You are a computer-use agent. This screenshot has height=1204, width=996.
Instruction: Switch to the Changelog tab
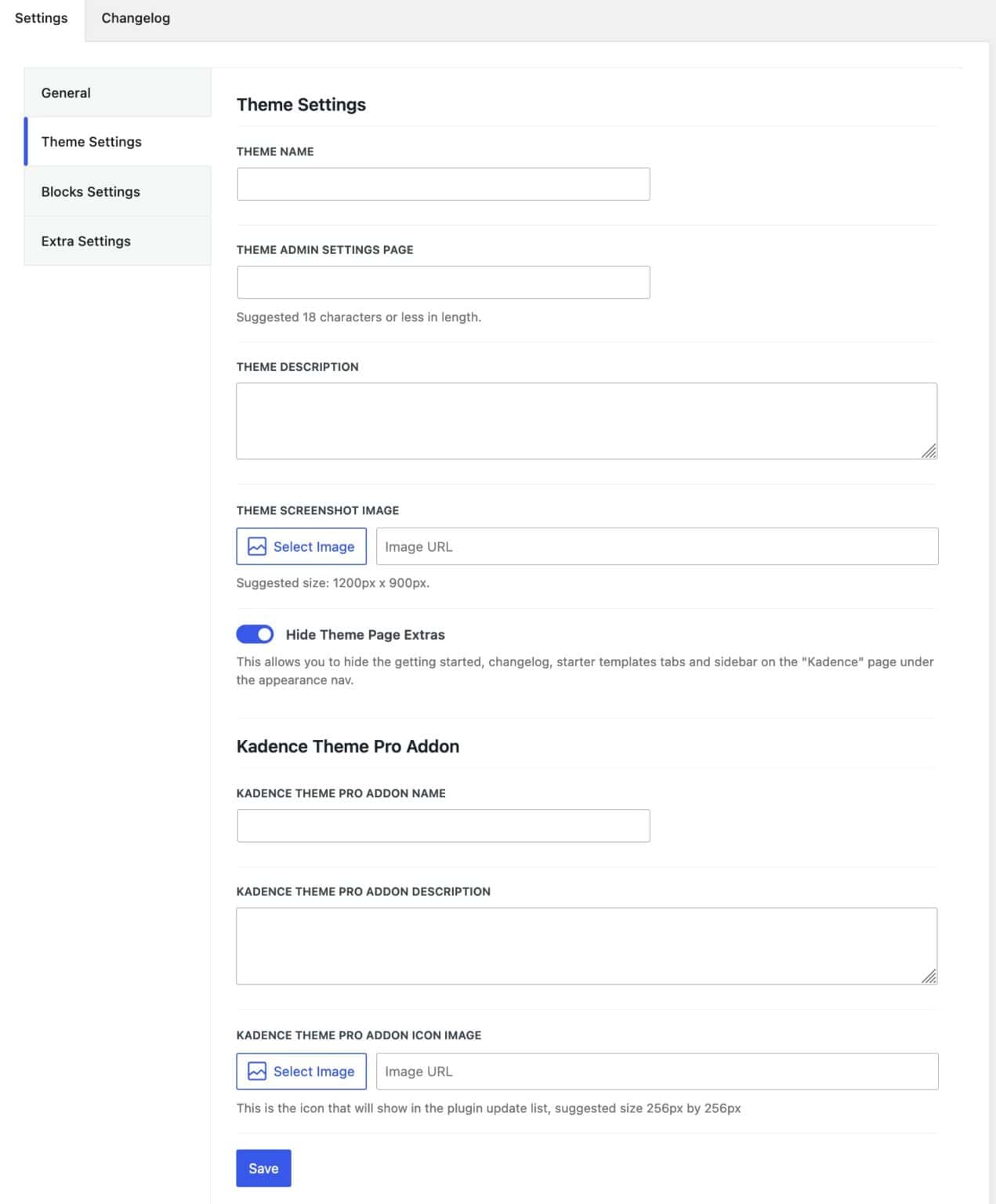pos(135,17)
